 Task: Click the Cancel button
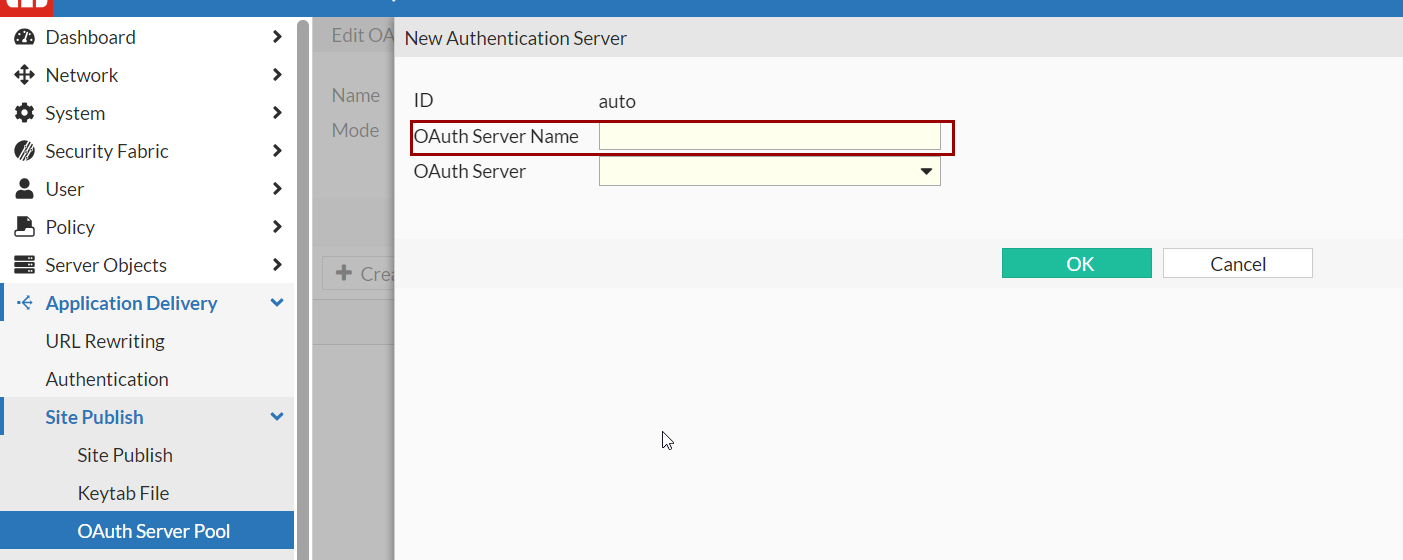coord(1237,264)
